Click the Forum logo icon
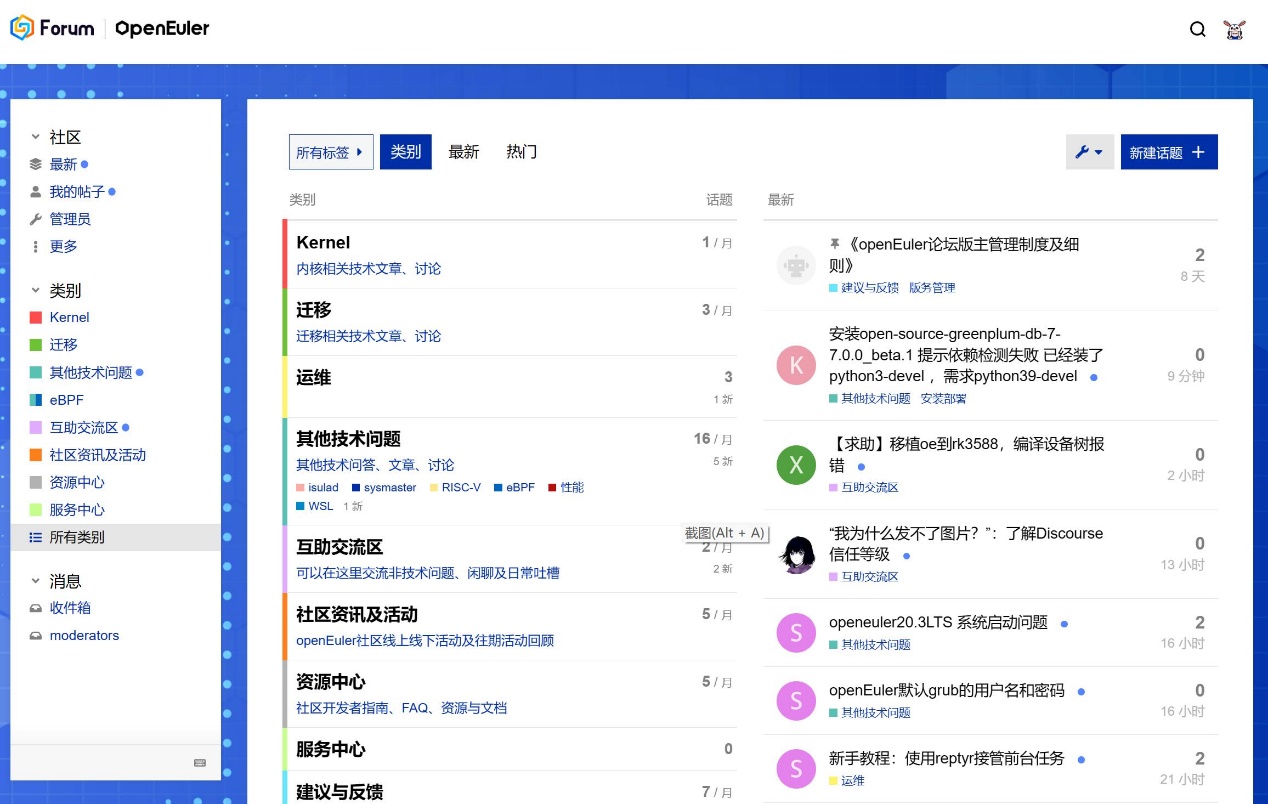The width and height of the screenshot is (1268, 804). click(22, 28)
